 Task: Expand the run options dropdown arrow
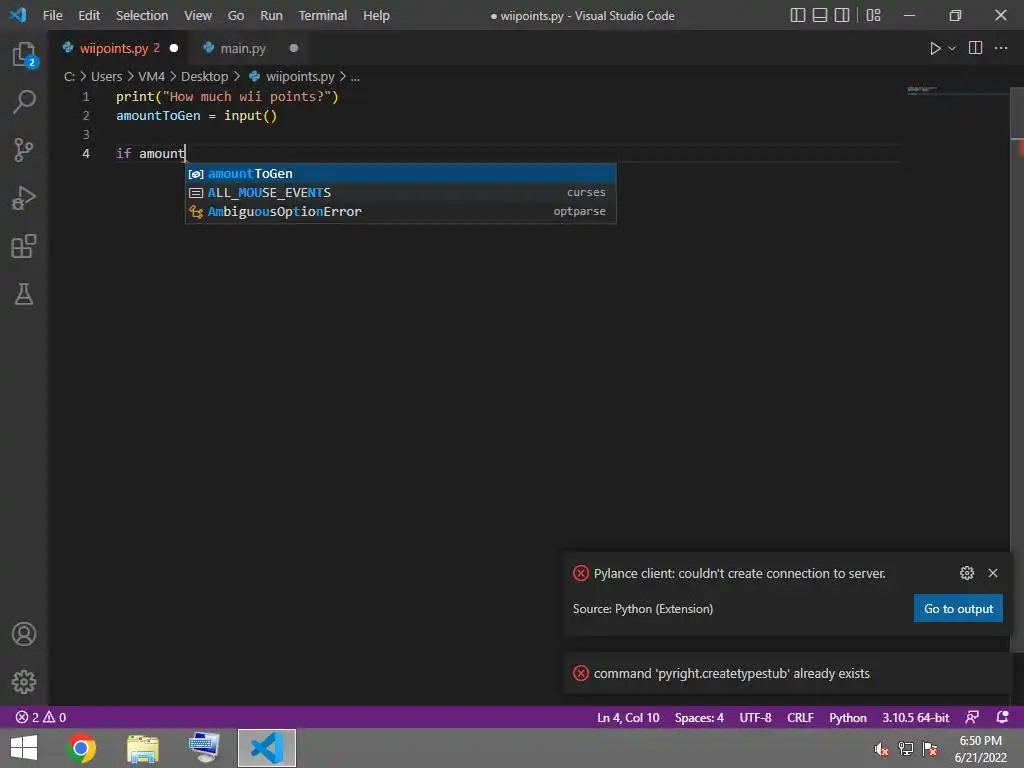point(952,48)
